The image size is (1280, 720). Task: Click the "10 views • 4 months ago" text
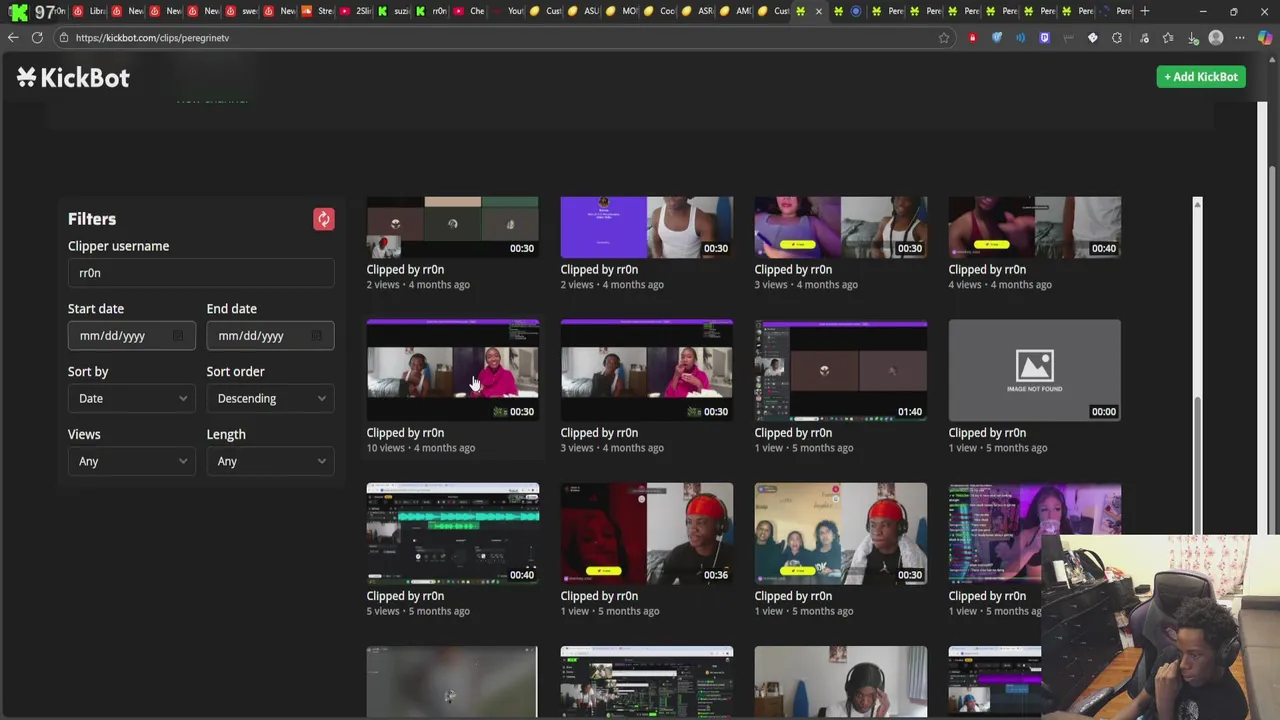(x=420, y=448)
